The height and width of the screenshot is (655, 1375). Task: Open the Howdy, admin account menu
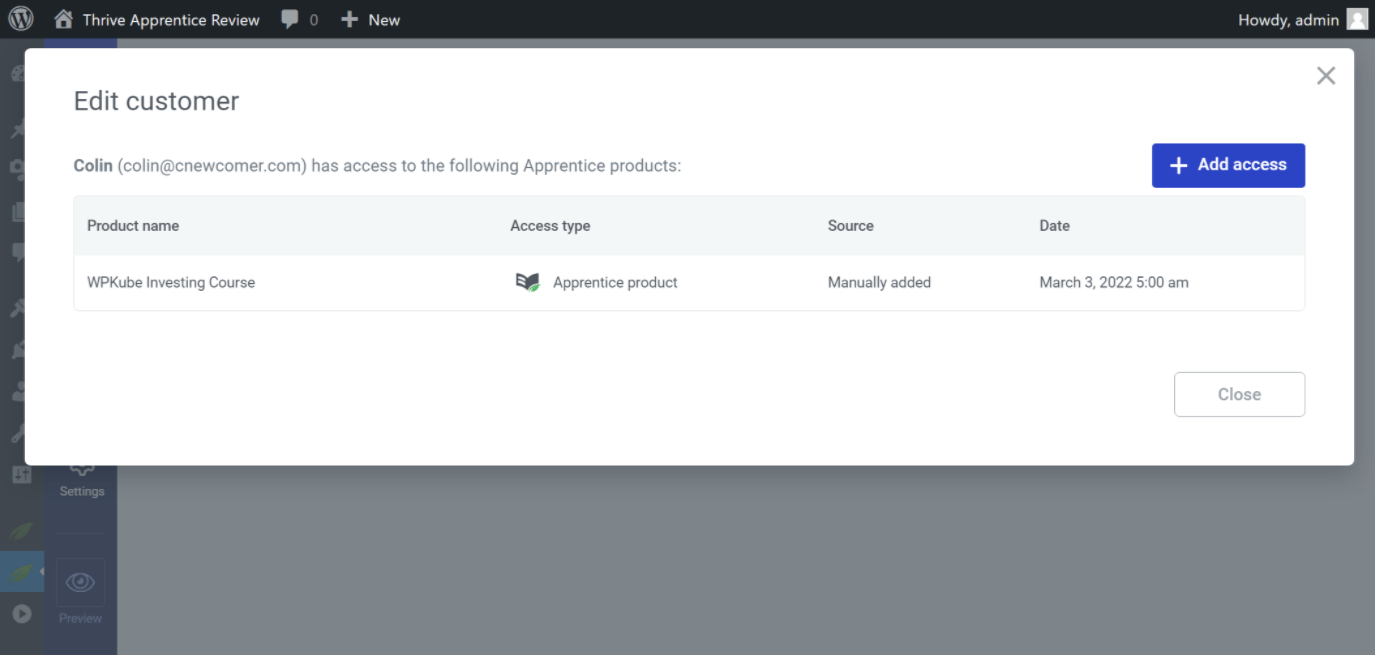[1302, 20]
